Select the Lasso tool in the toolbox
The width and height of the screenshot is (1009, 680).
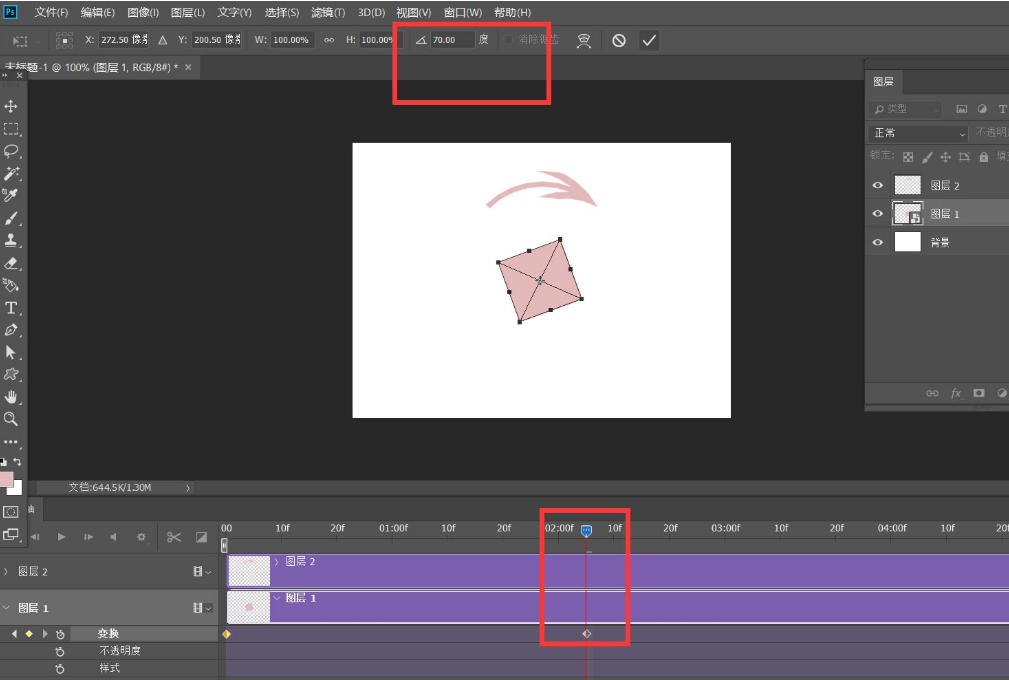coord(11,151)
